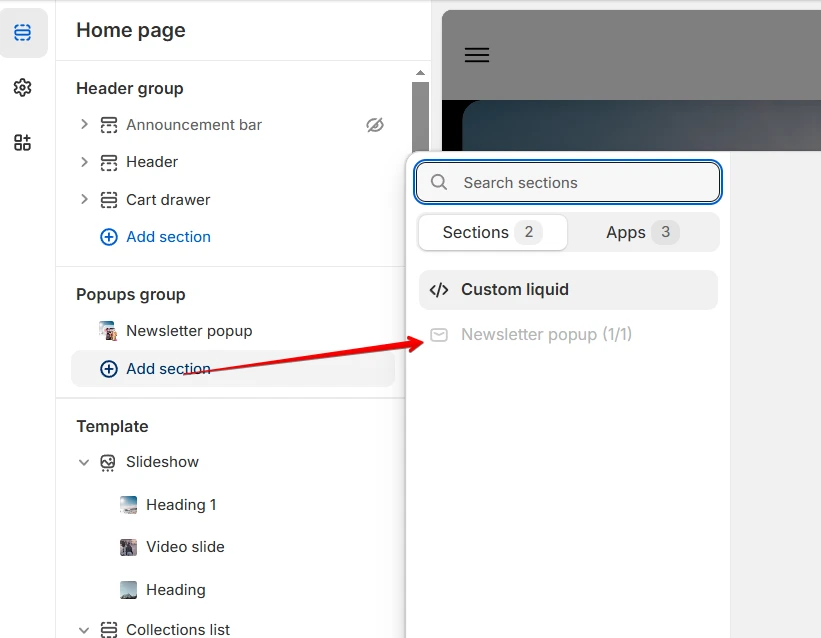Collapse the Slideshow section
The width and height of the screenshot is (821, 638).
84,463
